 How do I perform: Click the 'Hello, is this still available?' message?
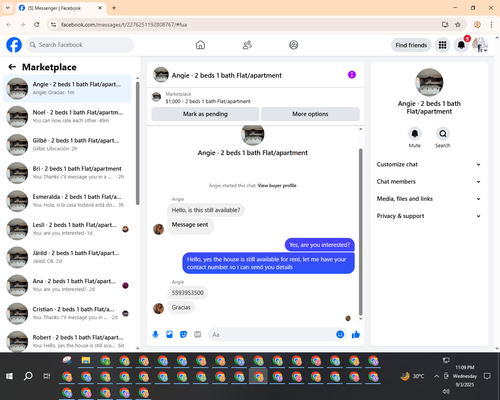[x=206, y=210]
